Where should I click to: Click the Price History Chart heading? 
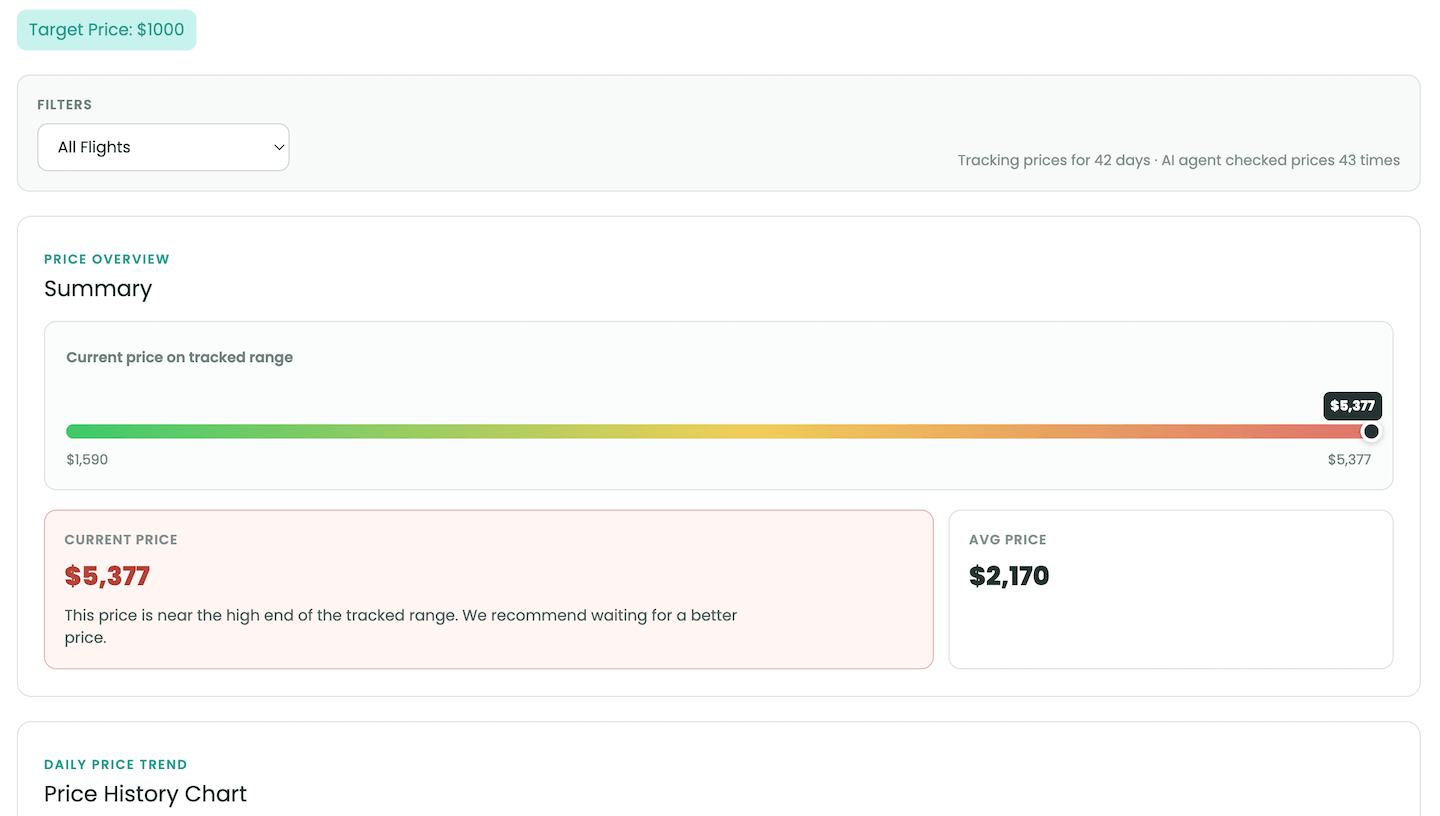coord(145,794)
